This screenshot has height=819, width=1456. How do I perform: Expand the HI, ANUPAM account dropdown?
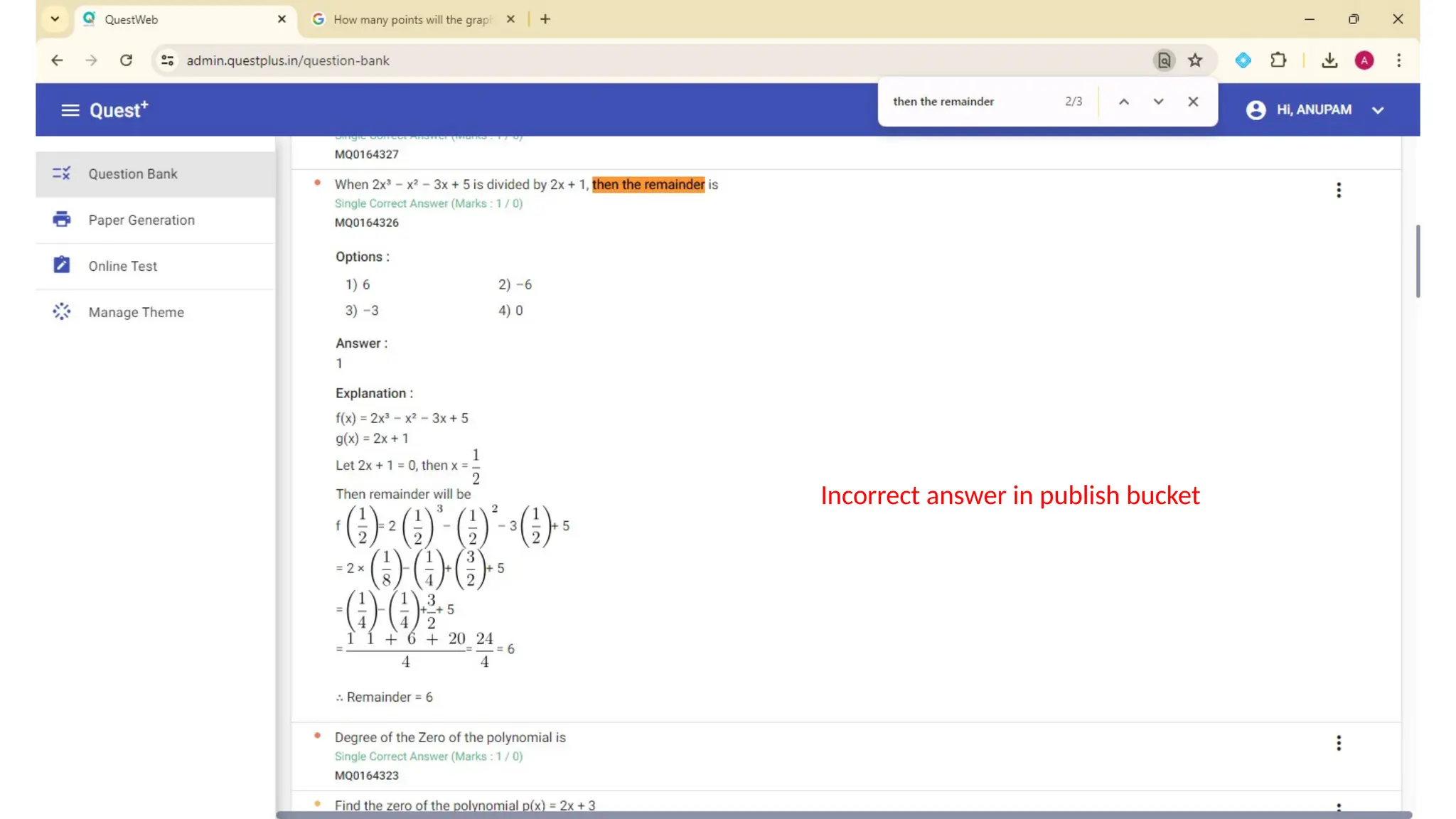1377,110
